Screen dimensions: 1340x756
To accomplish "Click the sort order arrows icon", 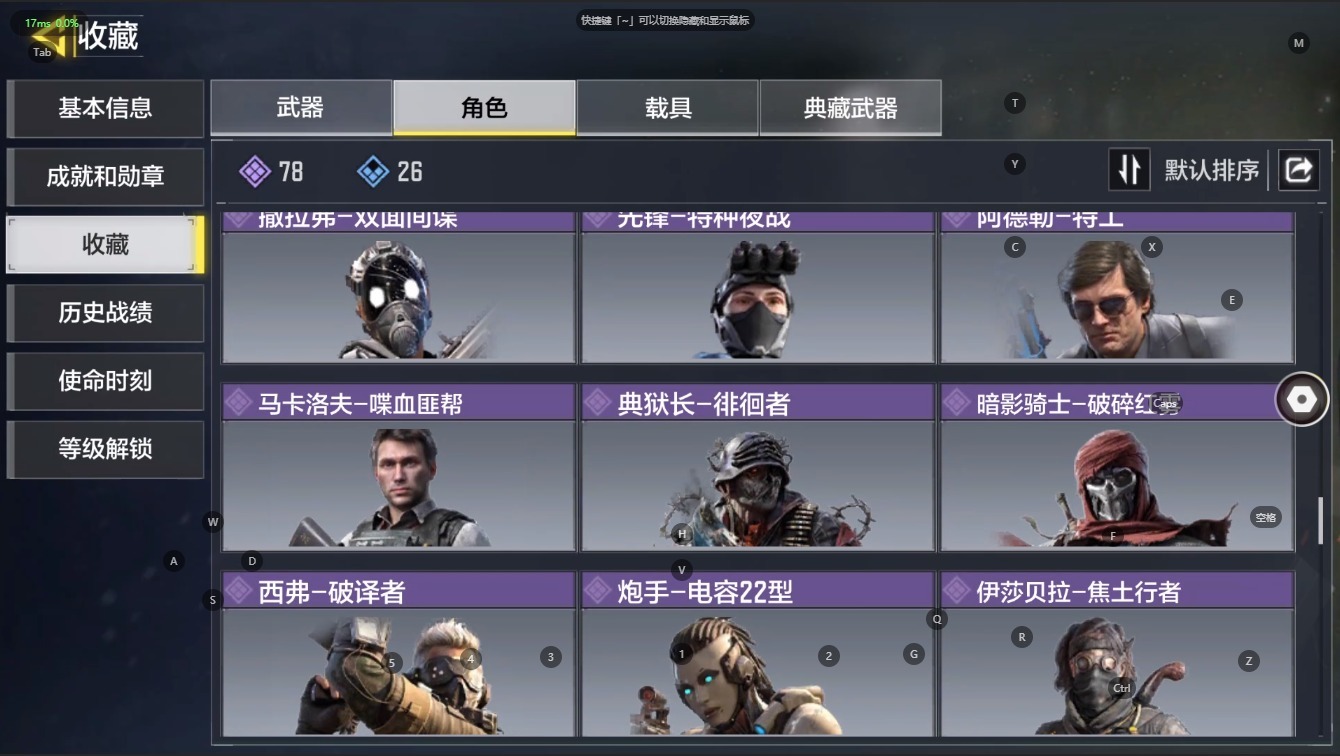I will coord(1129,170).
